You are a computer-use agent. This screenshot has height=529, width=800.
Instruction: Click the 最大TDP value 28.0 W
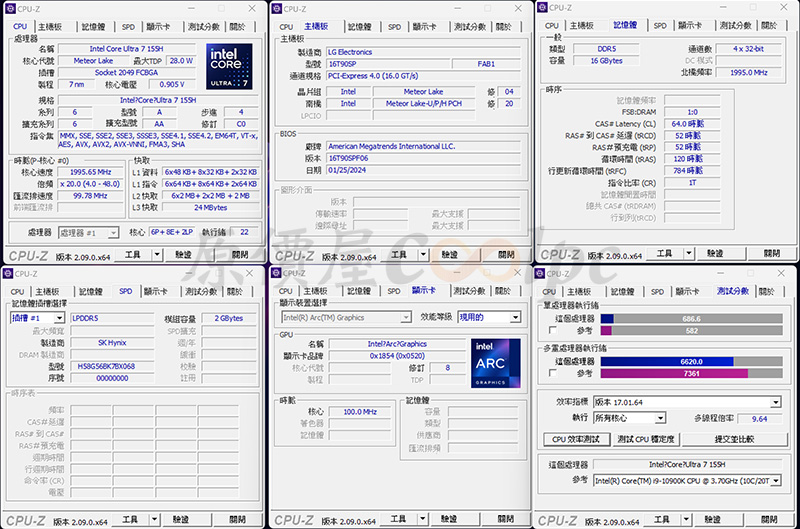pyautogui.click(x=181, y=61)
